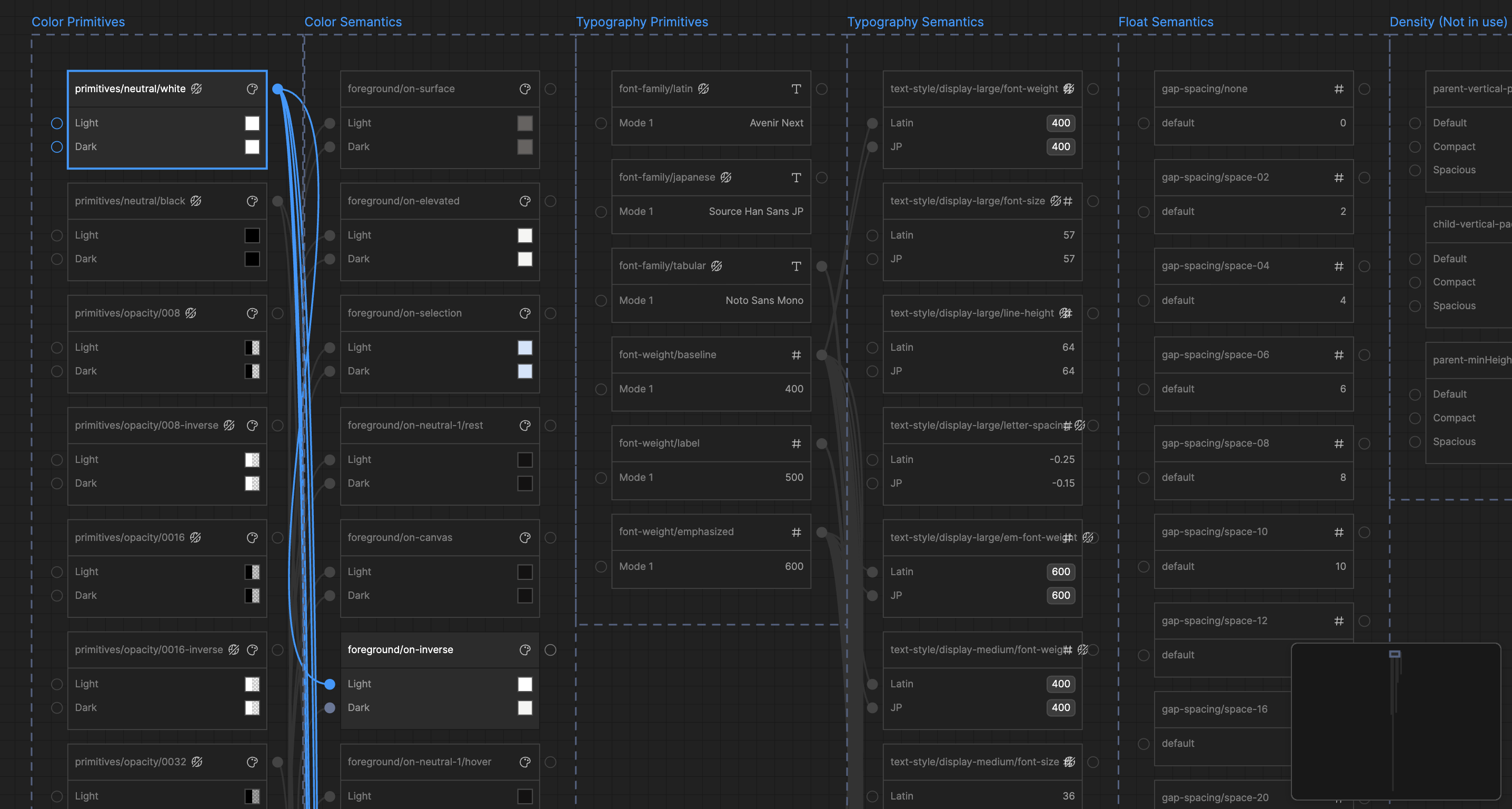
Task: Click color type icon on foreground/on-elevated
Action: [525, 201]
